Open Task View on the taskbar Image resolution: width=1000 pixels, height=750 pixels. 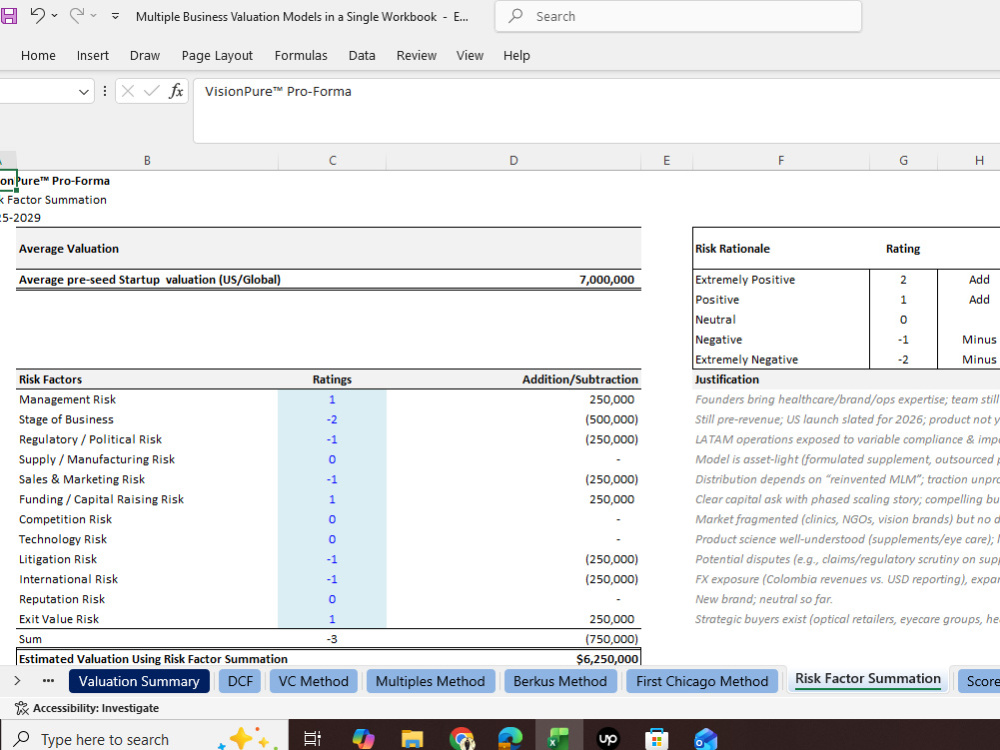[x=312, y=739]
